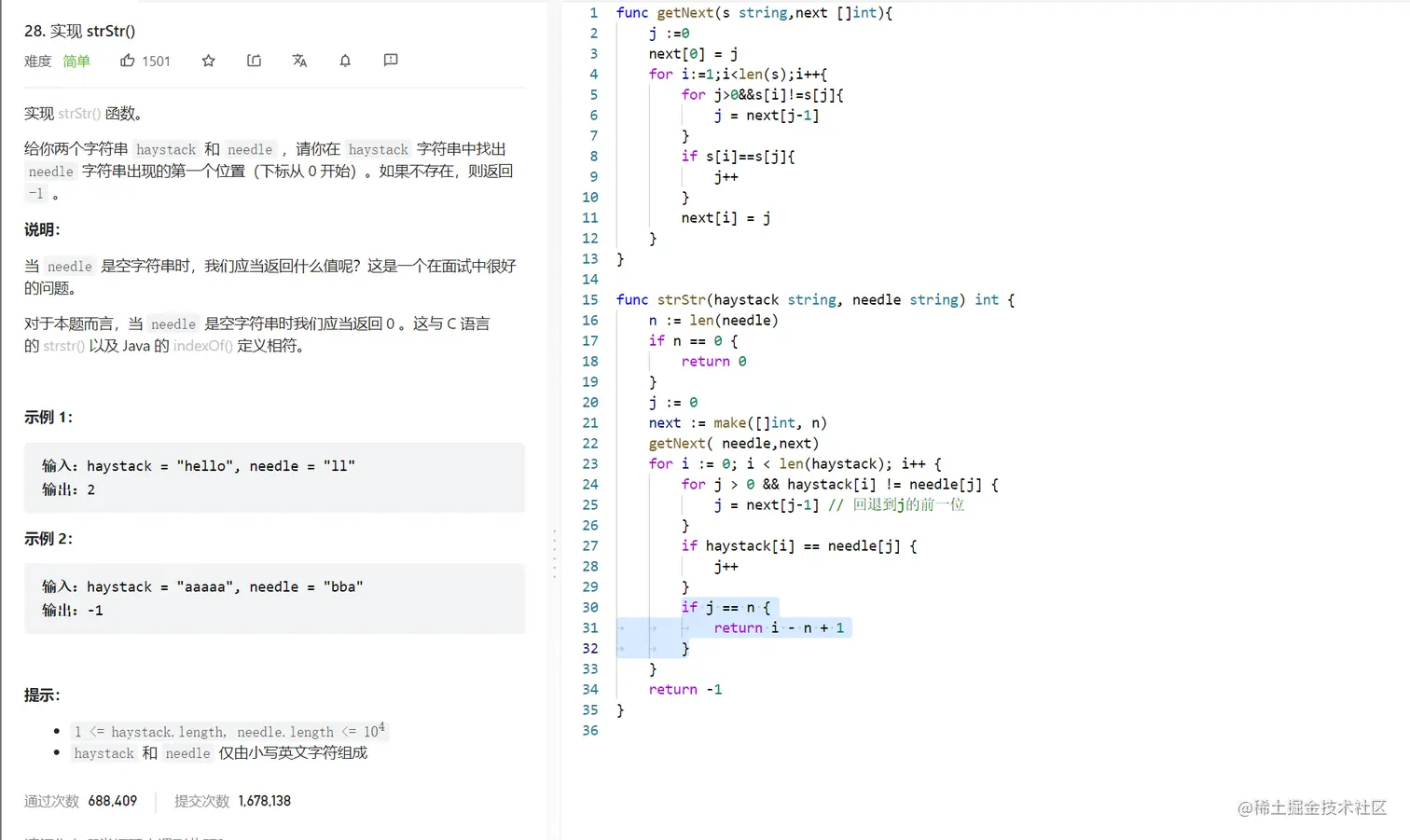Click code line 'for j>0&&s[i]!=s[j]{'
Viewport: 1410px width, 840px height.
762,95
